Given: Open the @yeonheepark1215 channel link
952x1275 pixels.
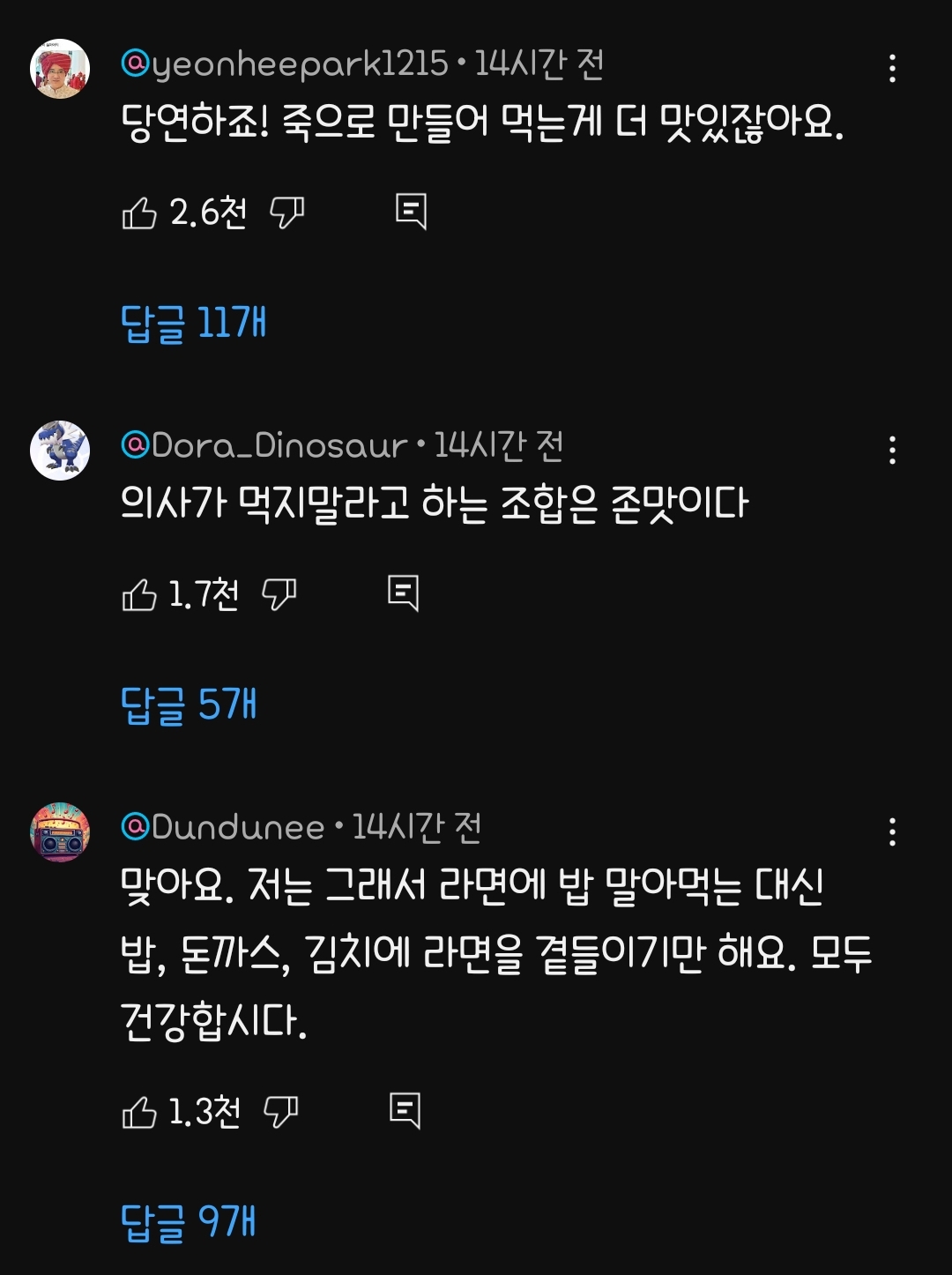Looking at the screenshot, I should point(285,64).
